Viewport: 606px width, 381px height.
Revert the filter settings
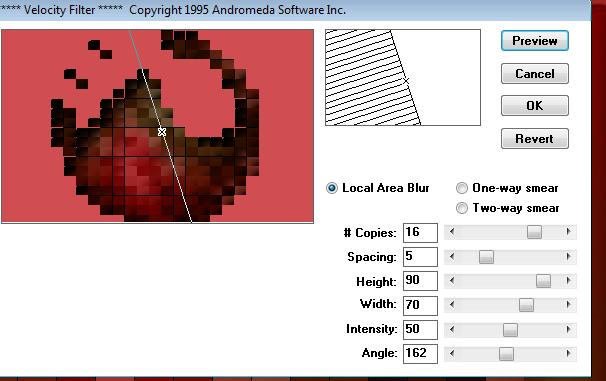click(535, 138)
